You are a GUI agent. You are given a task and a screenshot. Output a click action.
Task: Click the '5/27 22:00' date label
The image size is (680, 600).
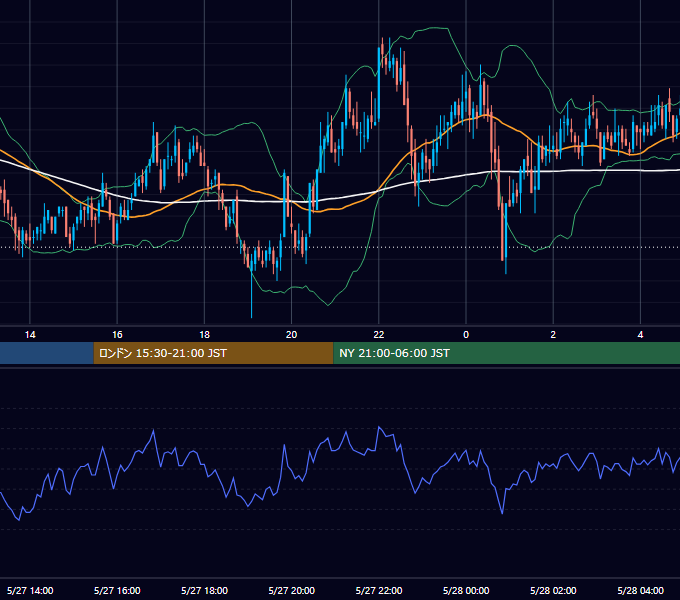pyautogui.click(x=379, y=590)
